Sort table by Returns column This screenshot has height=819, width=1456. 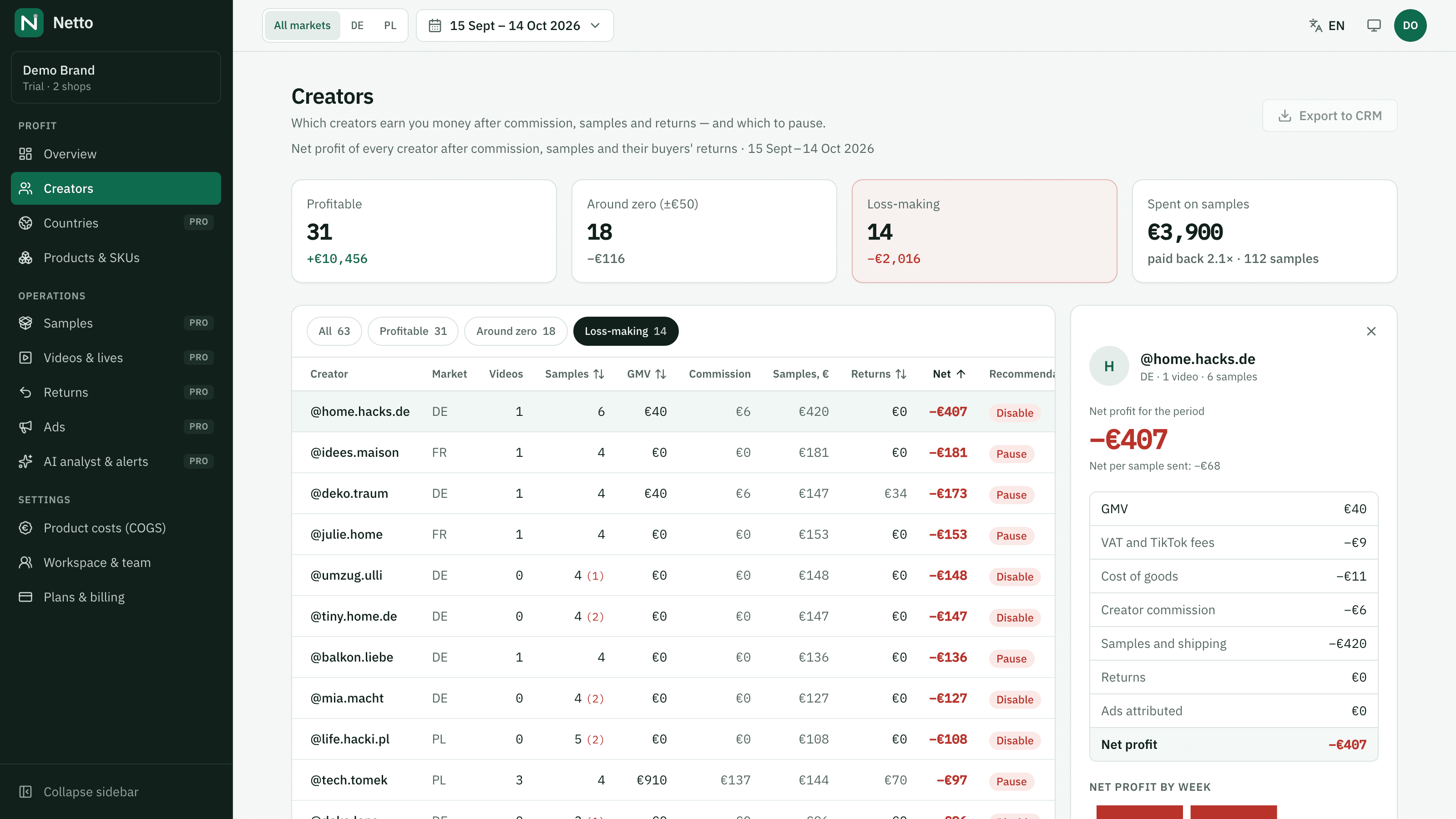[x=878, y=374]
